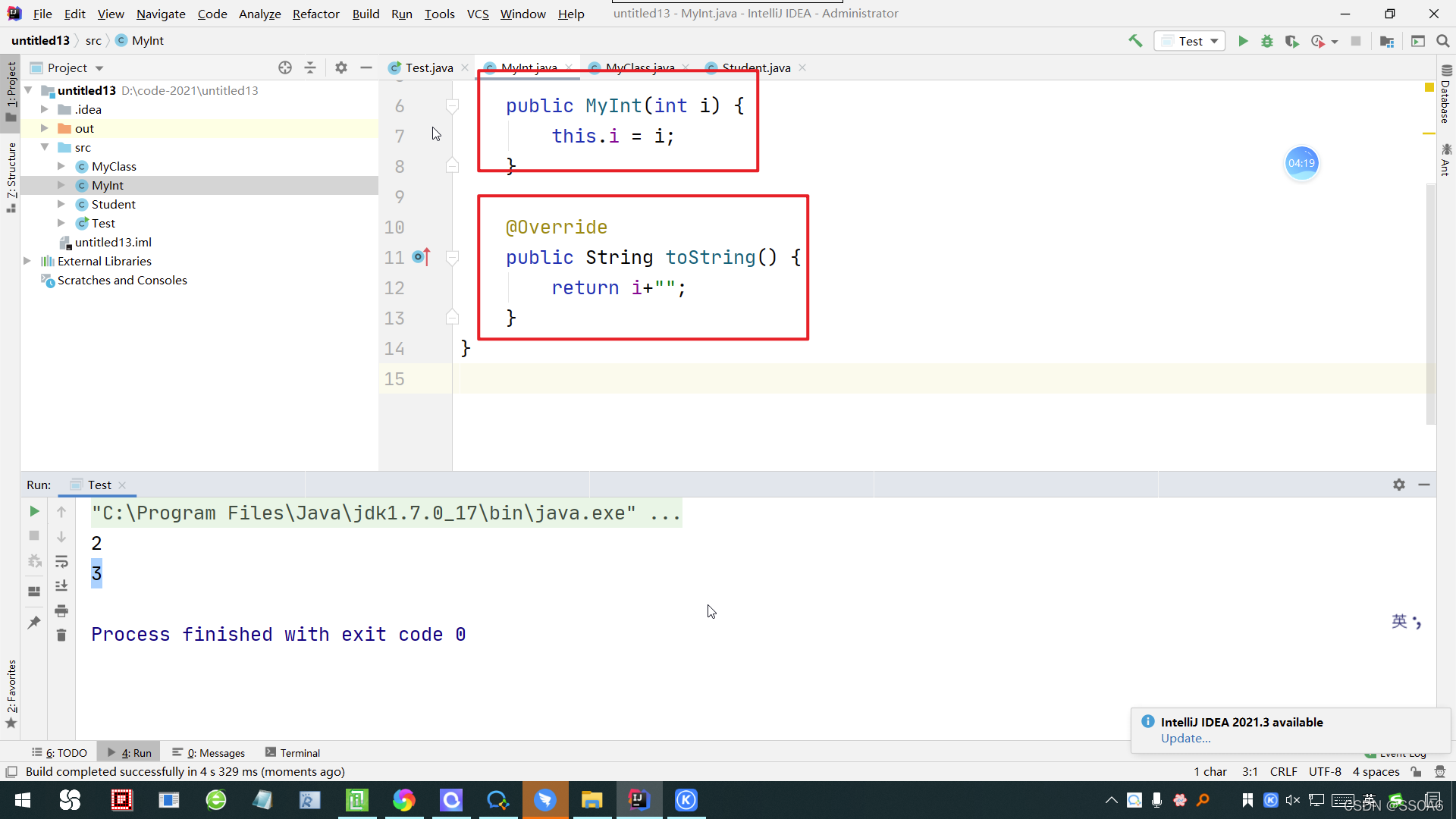Open Search Everywhere magnifier icon
The height and width of the screenshot is (819, 1456).
[1443, 41]
